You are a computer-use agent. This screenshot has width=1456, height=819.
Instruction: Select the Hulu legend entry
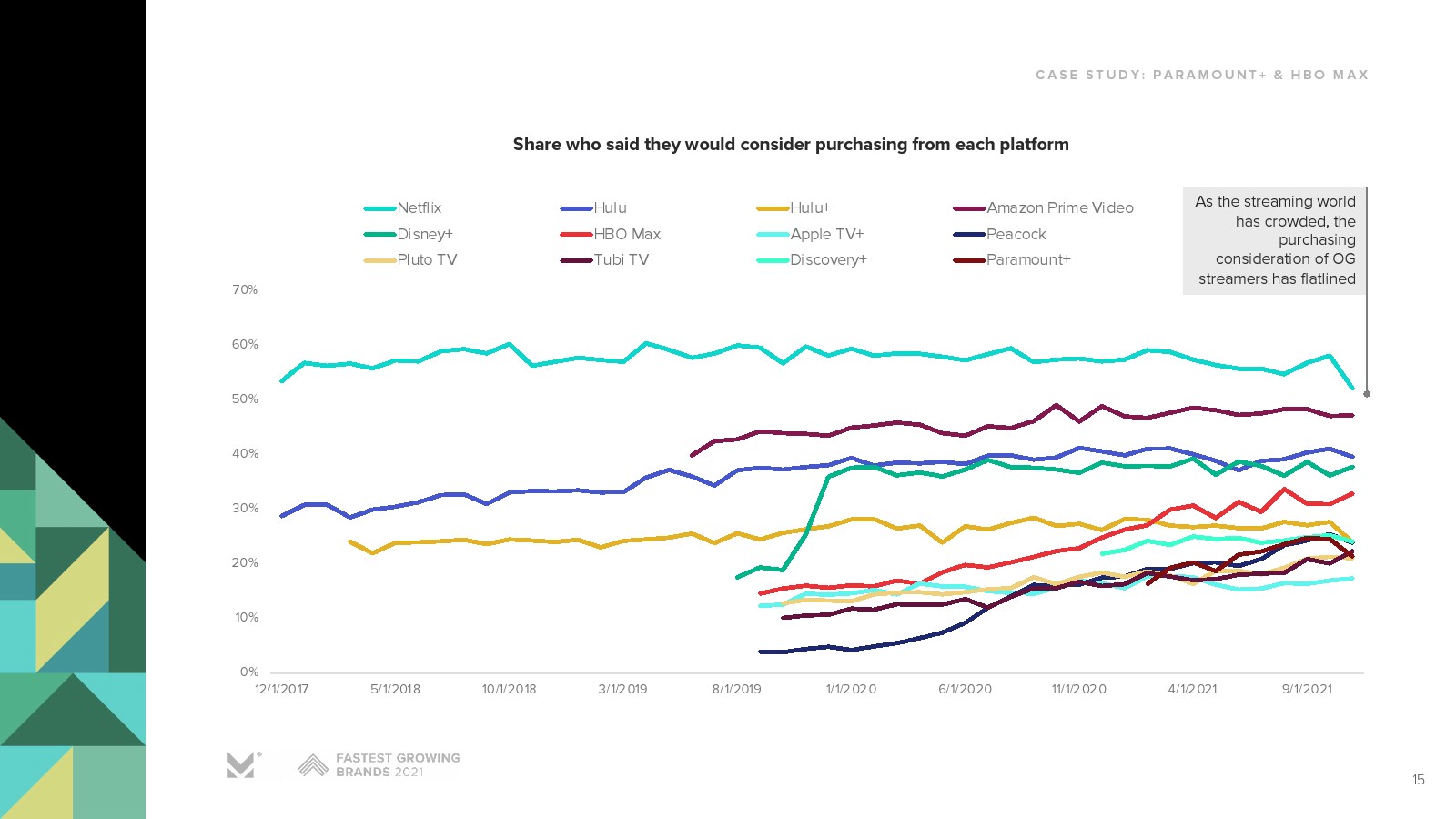coord(610,208)
